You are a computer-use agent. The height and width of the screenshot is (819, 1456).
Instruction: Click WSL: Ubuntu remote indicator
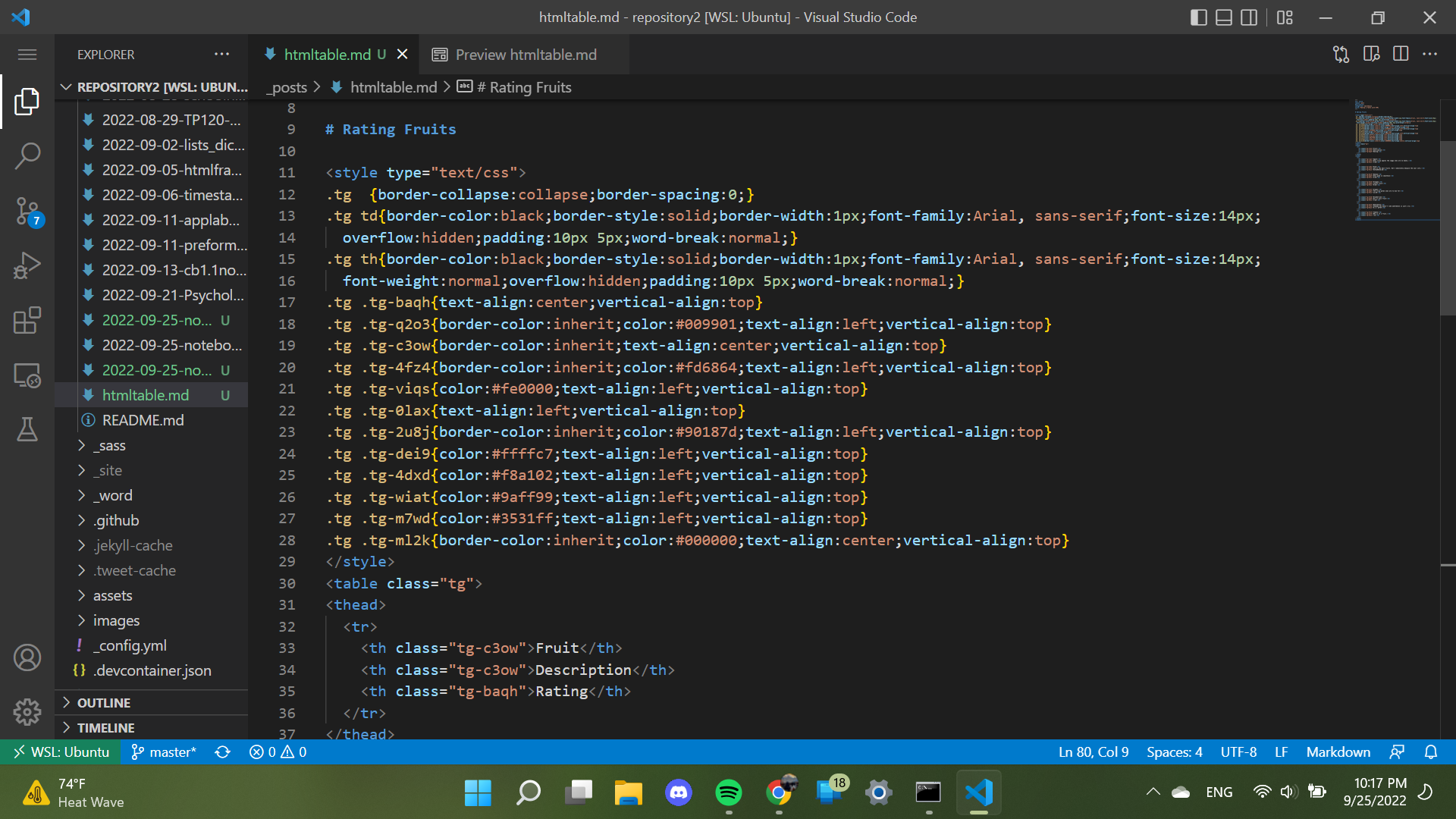point(61,752)
